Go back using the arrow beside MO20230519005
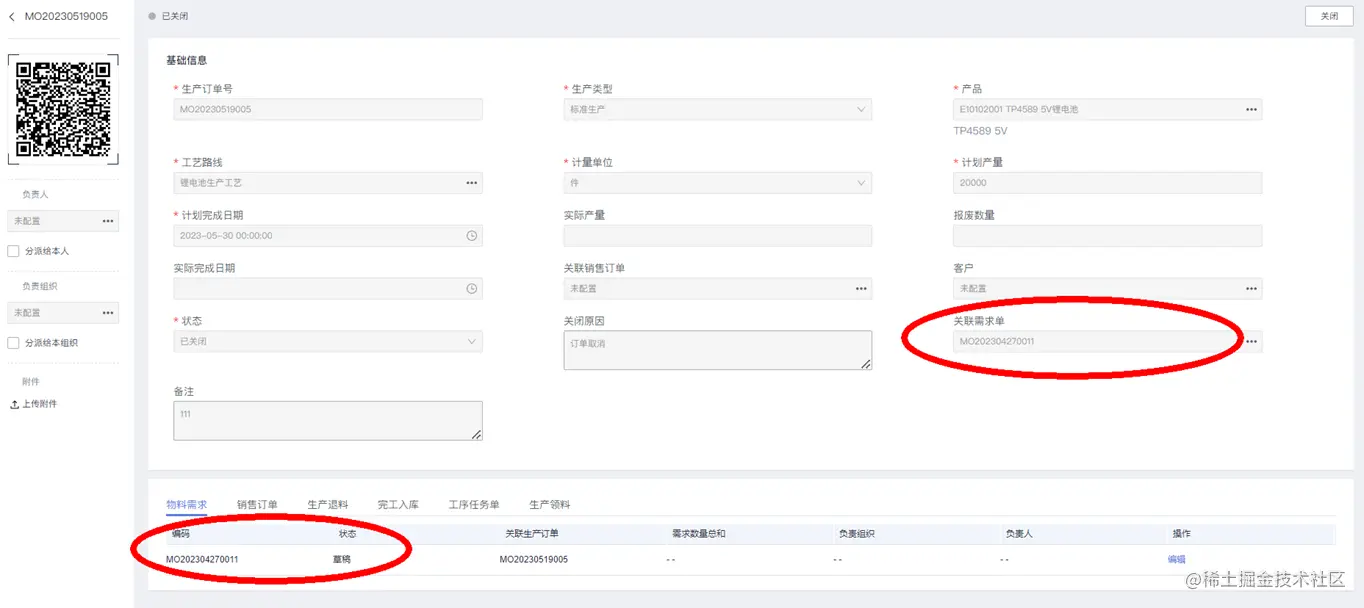 pyautogui.click(x=12, y=17)
